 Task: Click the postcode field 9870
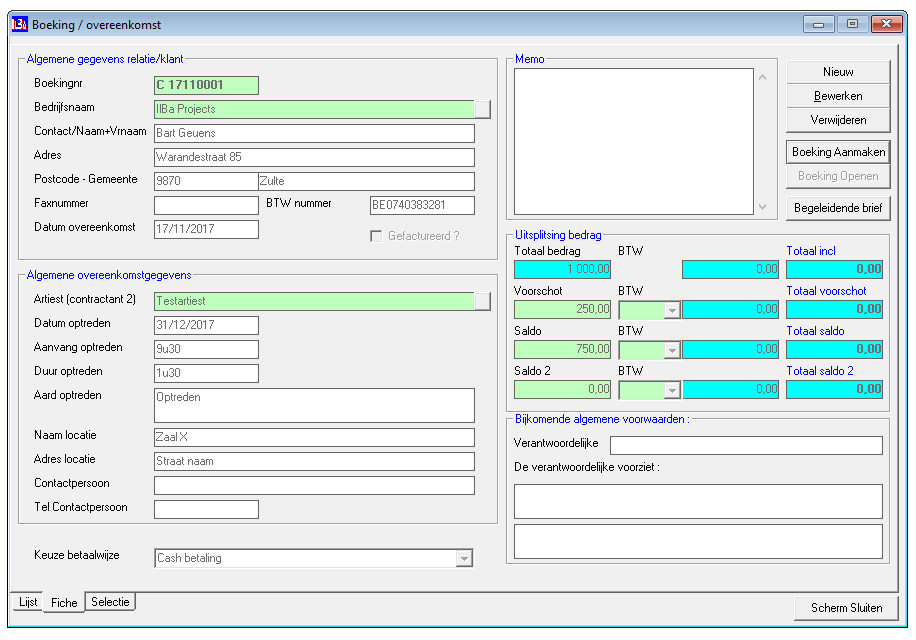206,181
